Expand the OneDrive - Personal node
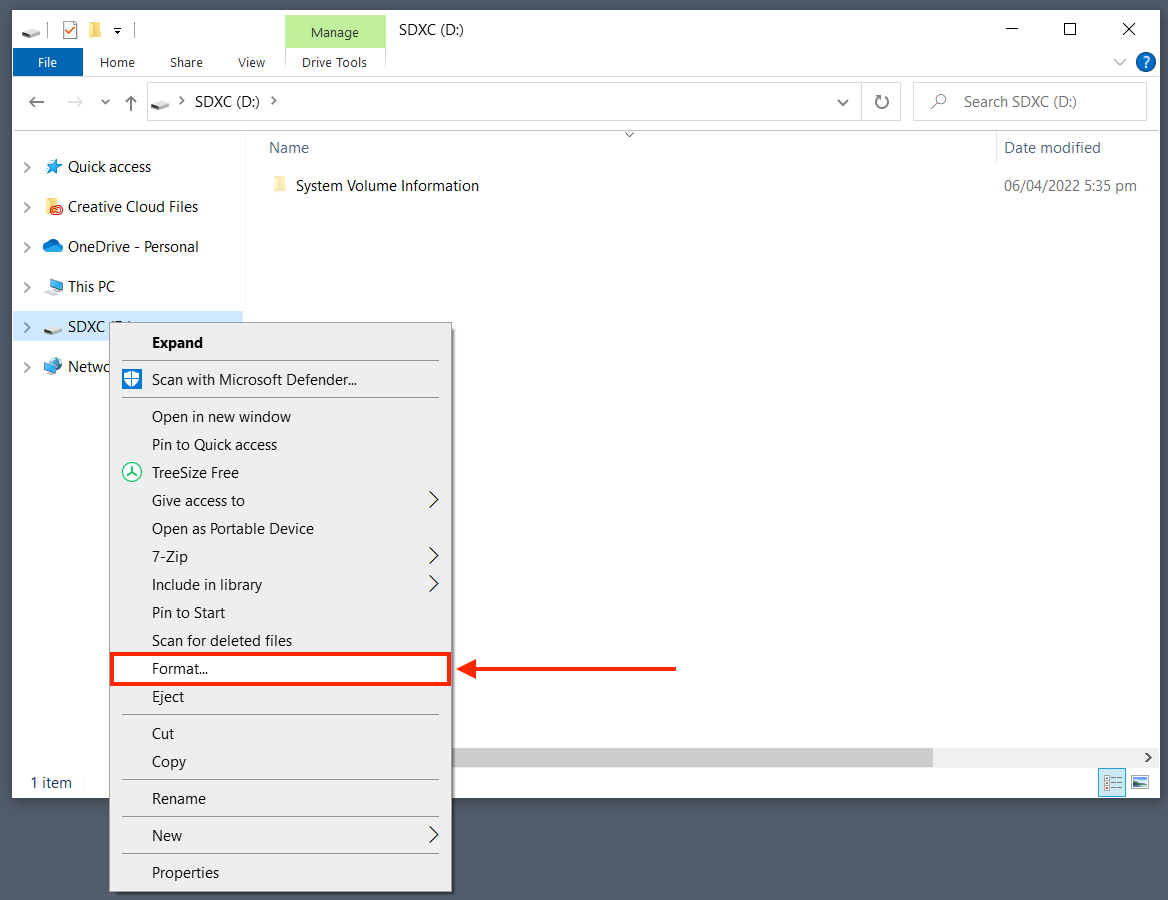The image size is (1168, 900). 28,247
